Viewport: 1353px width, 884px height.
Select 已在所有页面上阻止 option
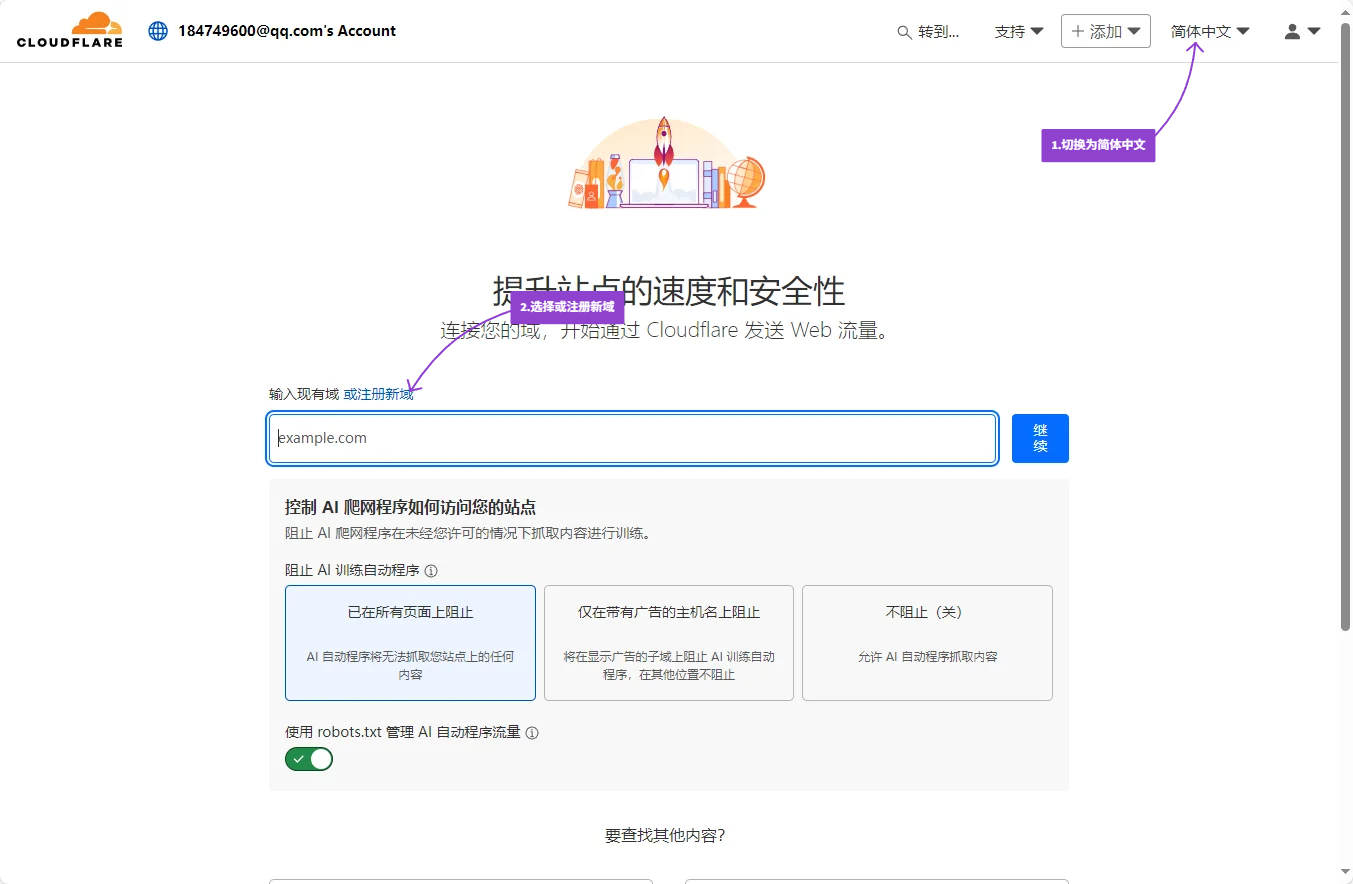point(410,642)
